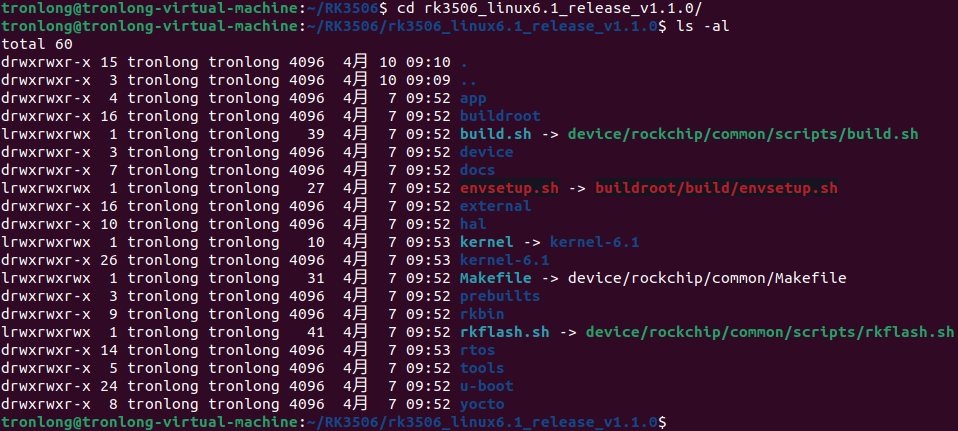Viewport: 958px width, 431px height.
Task: Click the time '09:53' in the rtos row
Action: (428, 350)
